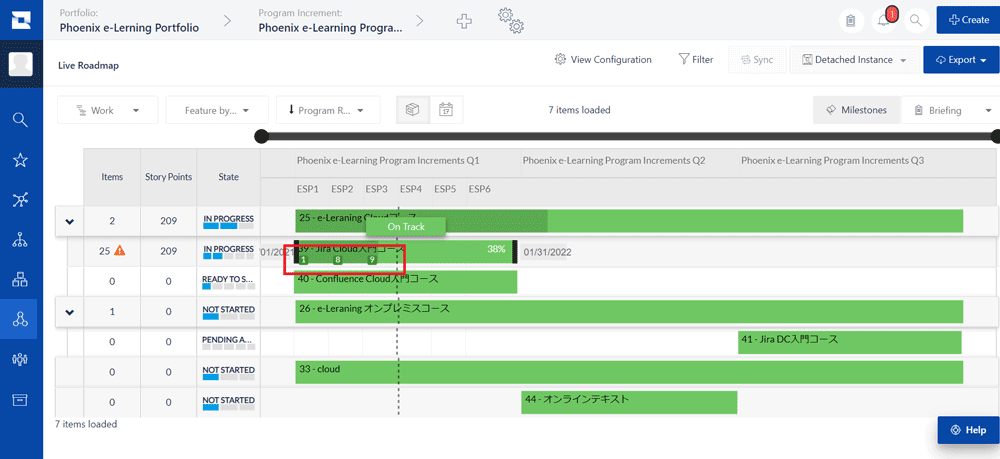Click the ESP1 sprint header
Viewport: 1000px width, 459px height.
(307, 189)
